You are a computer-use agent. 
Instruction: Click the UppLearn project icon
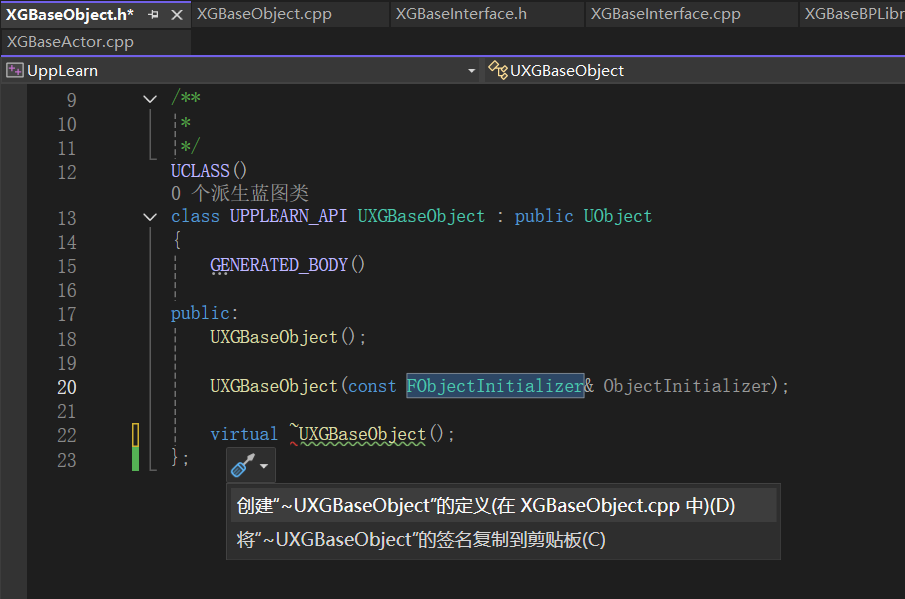click(x=14, y=70)
